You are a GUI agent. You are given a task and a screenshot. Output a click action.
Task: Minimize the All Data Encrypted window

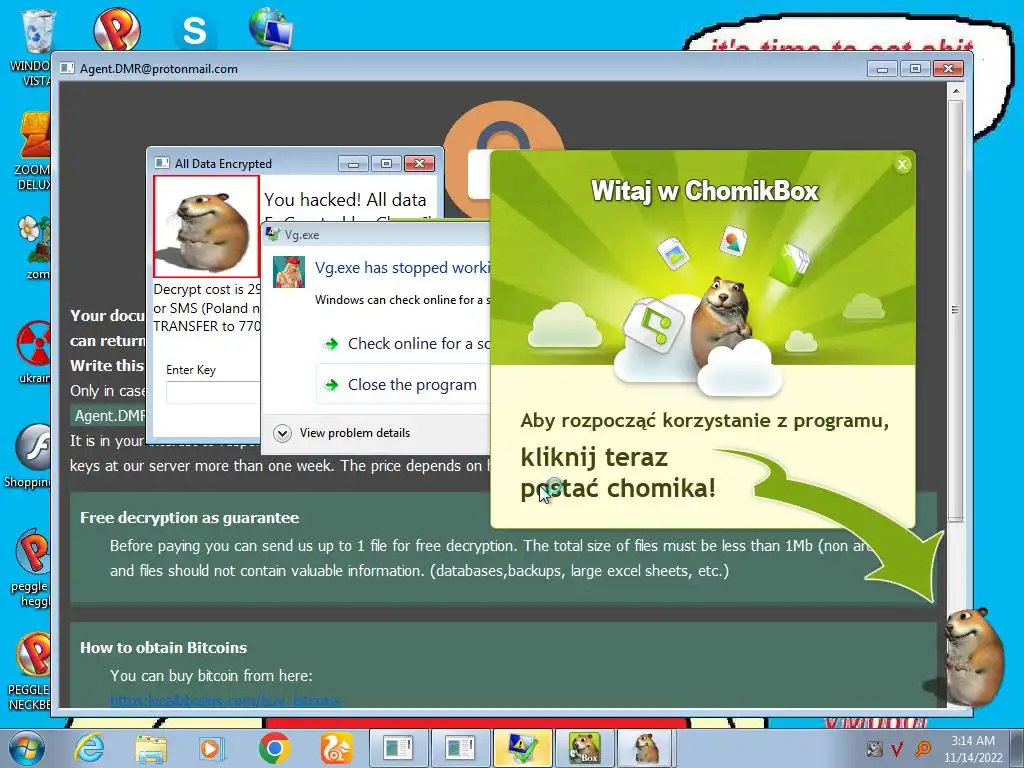(x=353, y=163)
